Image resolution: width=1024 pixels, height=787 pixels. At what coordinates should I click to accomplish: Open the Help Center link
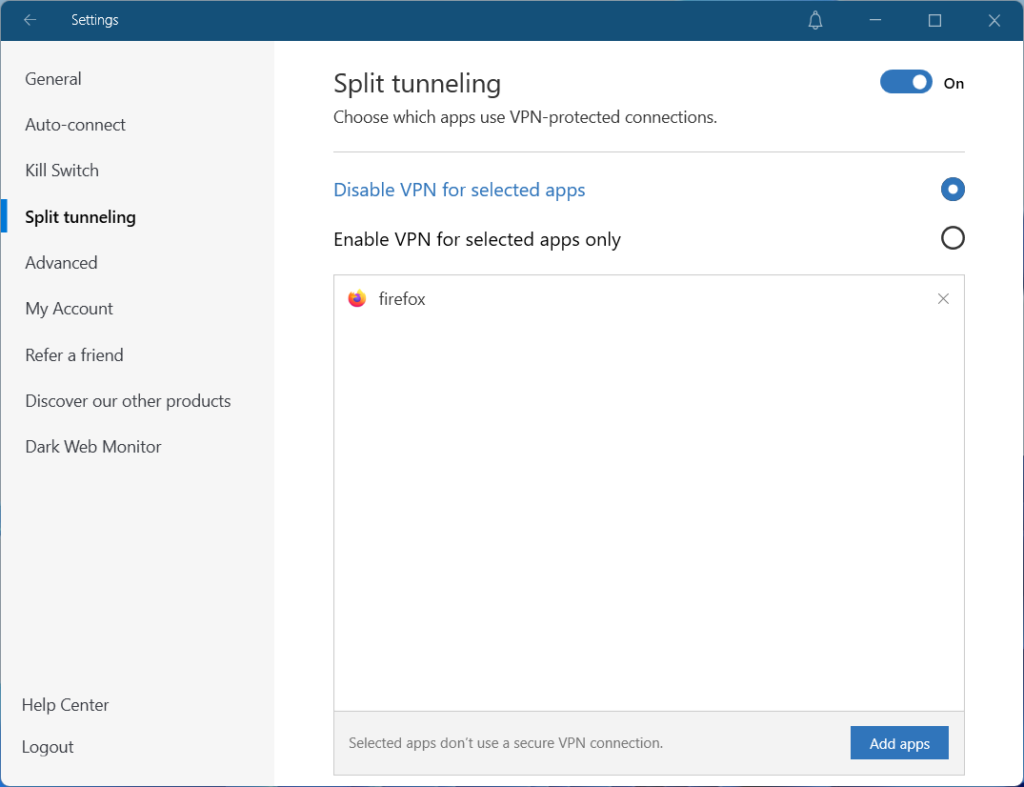[x=65, y=705]
